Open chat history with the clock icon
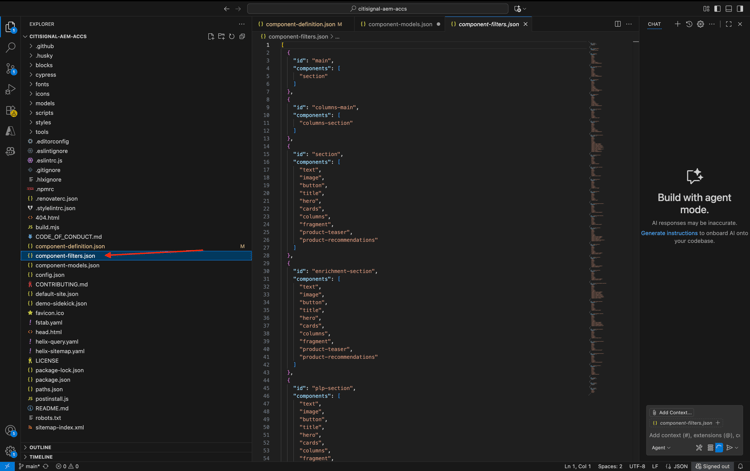750x471 pixels. click(689, 24)
